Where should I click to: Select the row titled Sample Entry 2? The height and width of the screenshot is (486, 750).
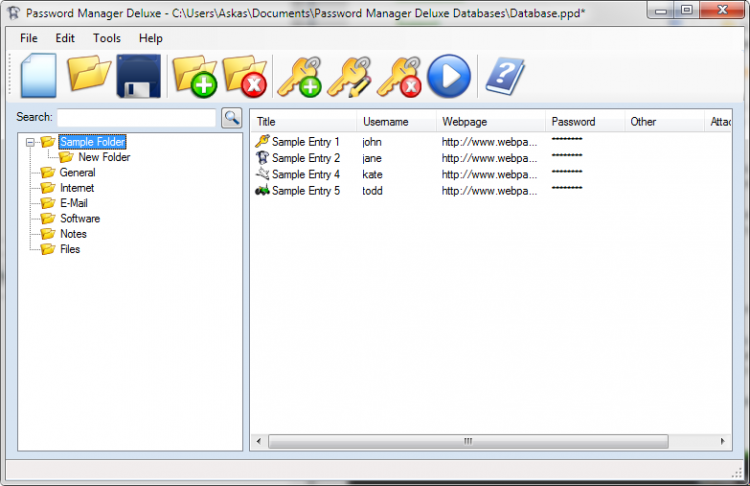click(491, 158)
